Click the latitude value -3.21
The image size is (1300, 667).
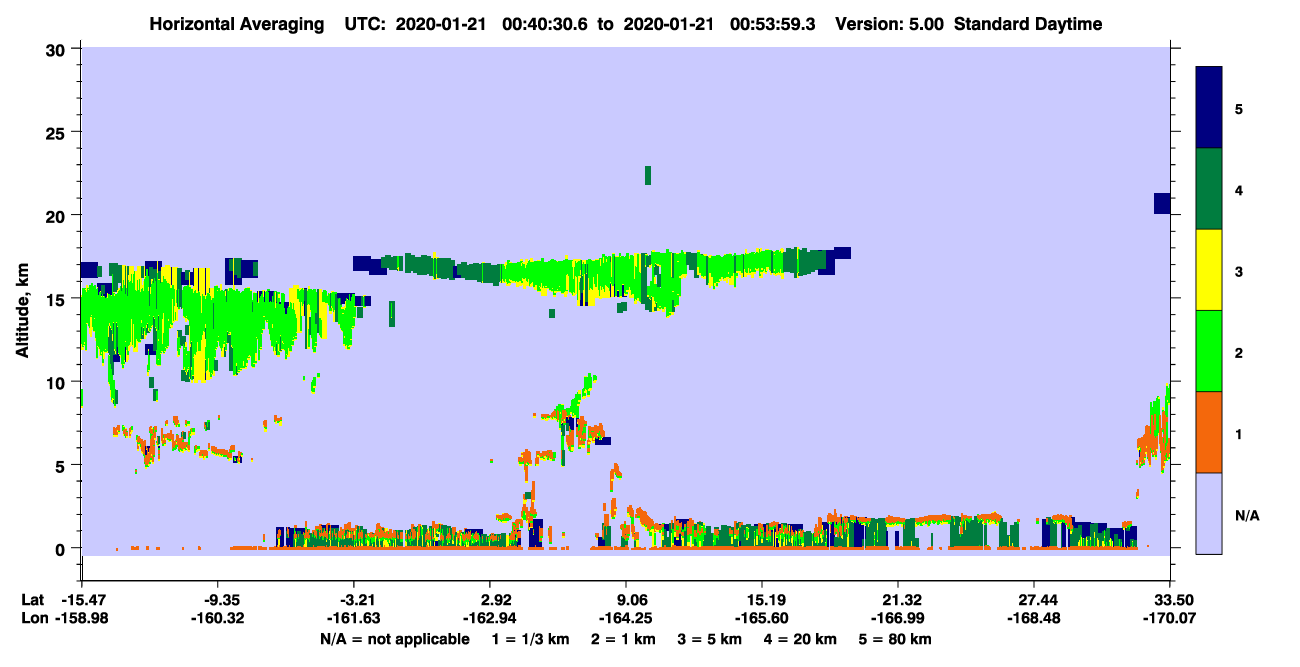(354, 600)
